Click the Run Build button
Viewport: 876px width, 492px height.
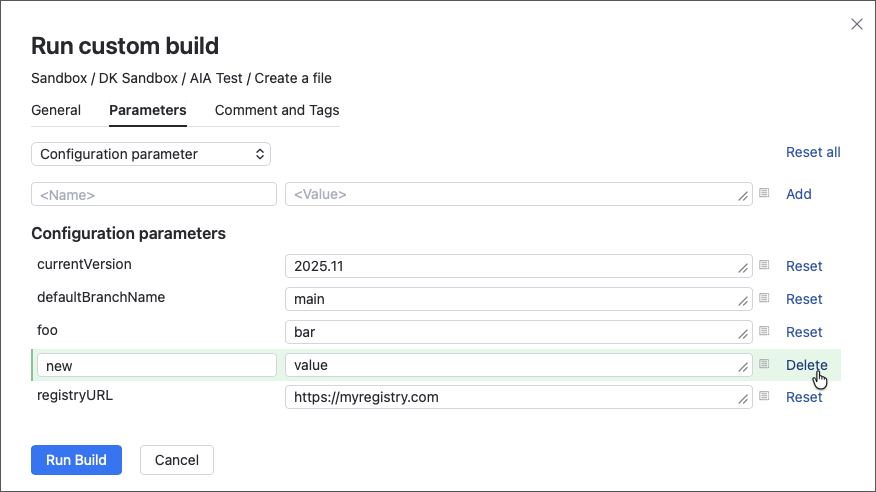click(x=77, y=460)
